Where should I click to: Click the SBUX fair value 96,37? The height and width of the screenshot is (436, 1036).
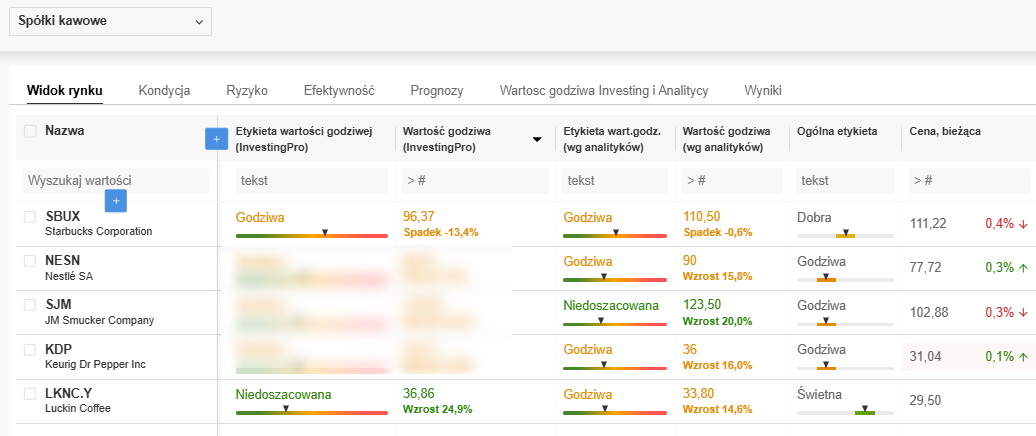[418, 217]
